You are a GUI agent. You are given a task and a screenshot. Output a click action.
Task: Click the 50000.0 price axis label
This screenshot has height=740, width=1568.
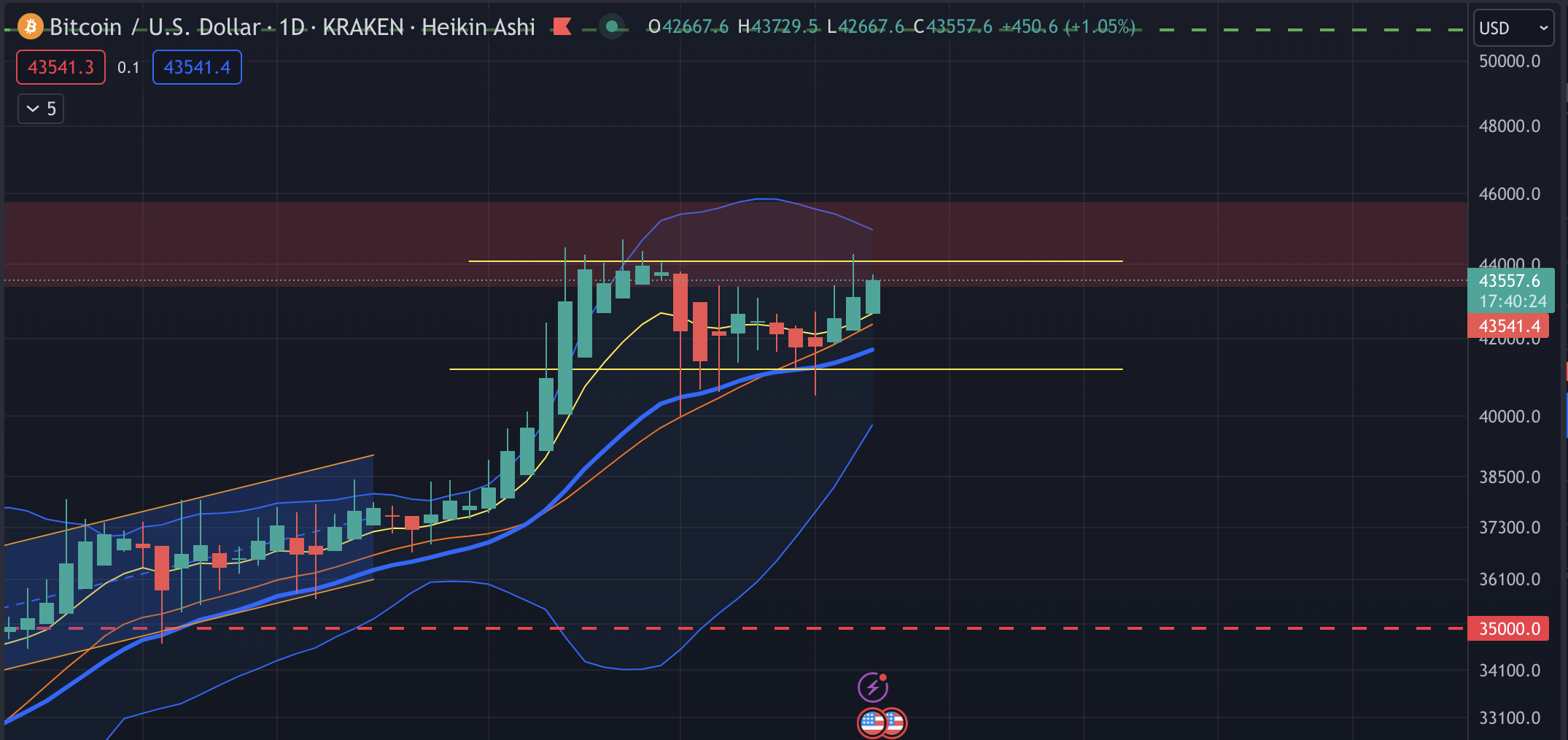click(x=1510, y=61)
